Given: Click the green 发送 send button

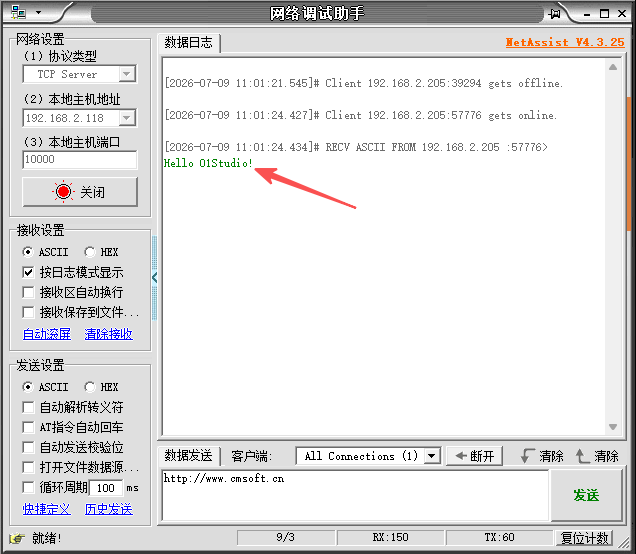Looking at the screenshot, I should (x=586, y=495).
